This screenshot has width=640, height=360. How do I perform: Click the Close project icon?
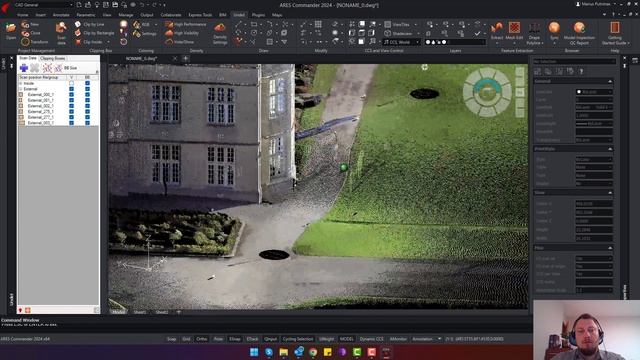pos(25,33)
